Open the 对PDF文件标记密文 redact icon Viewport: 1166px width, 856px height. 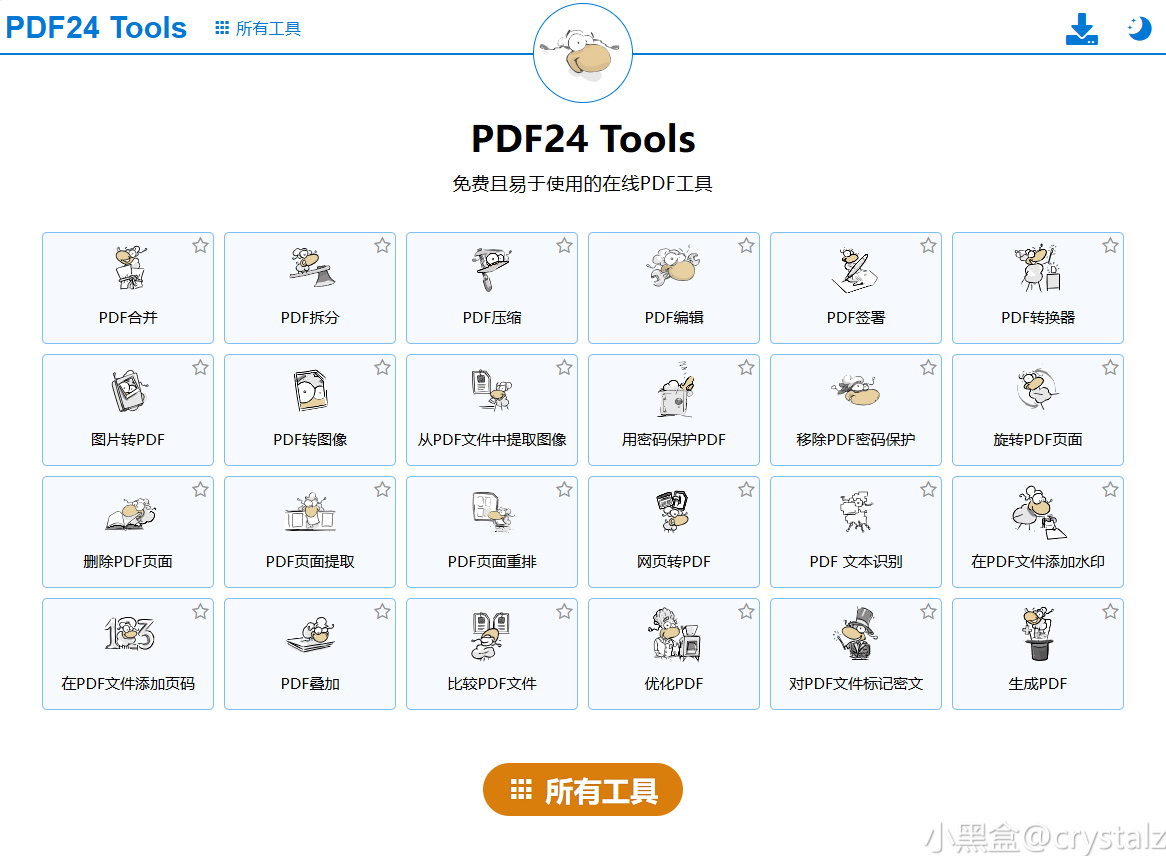tap(856, 634)
